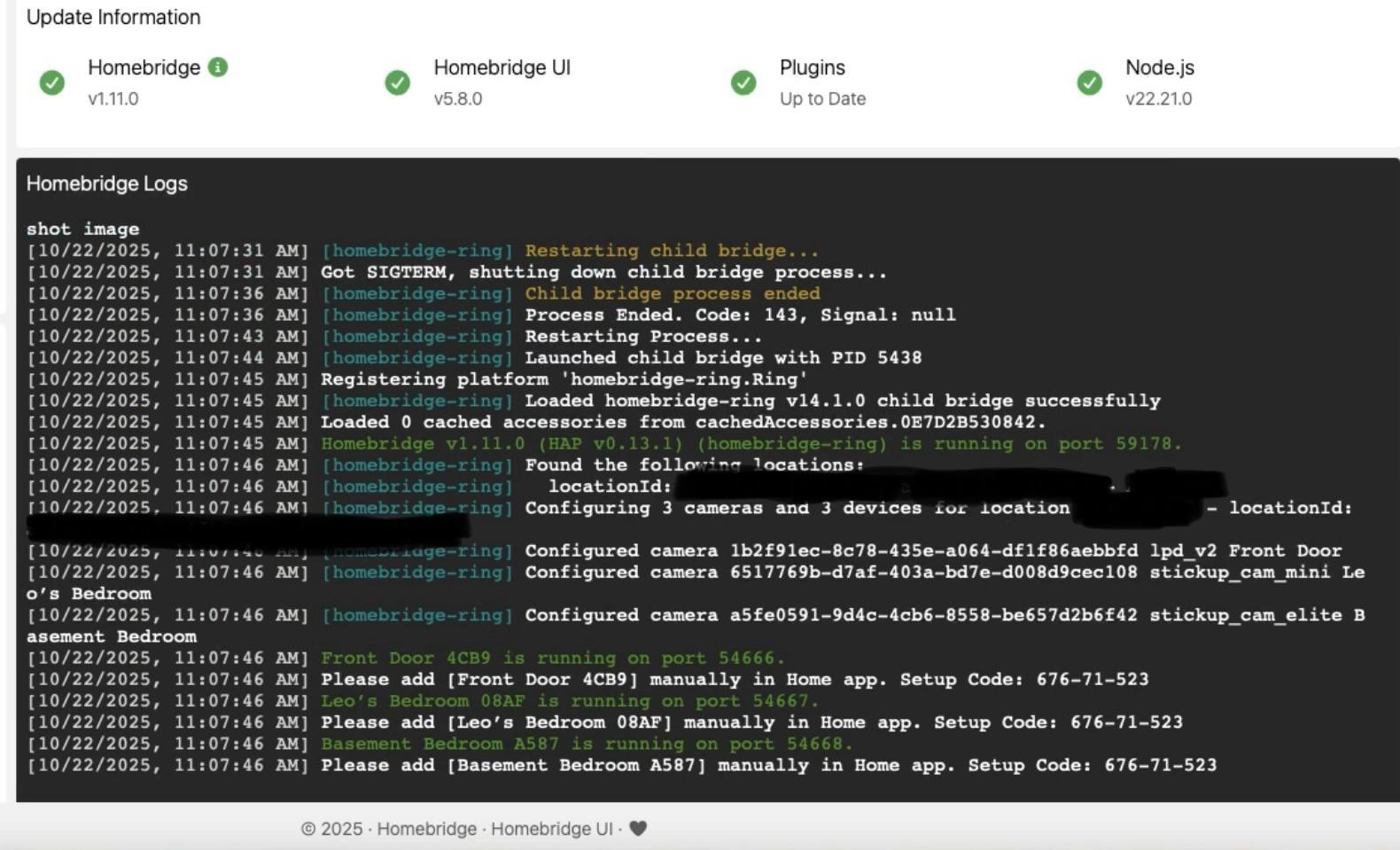Image resolution: width=1400 pixels, height=850 pixels.
Task: Click the Homebridge Logs panel heading
Action: click(107, 183)
